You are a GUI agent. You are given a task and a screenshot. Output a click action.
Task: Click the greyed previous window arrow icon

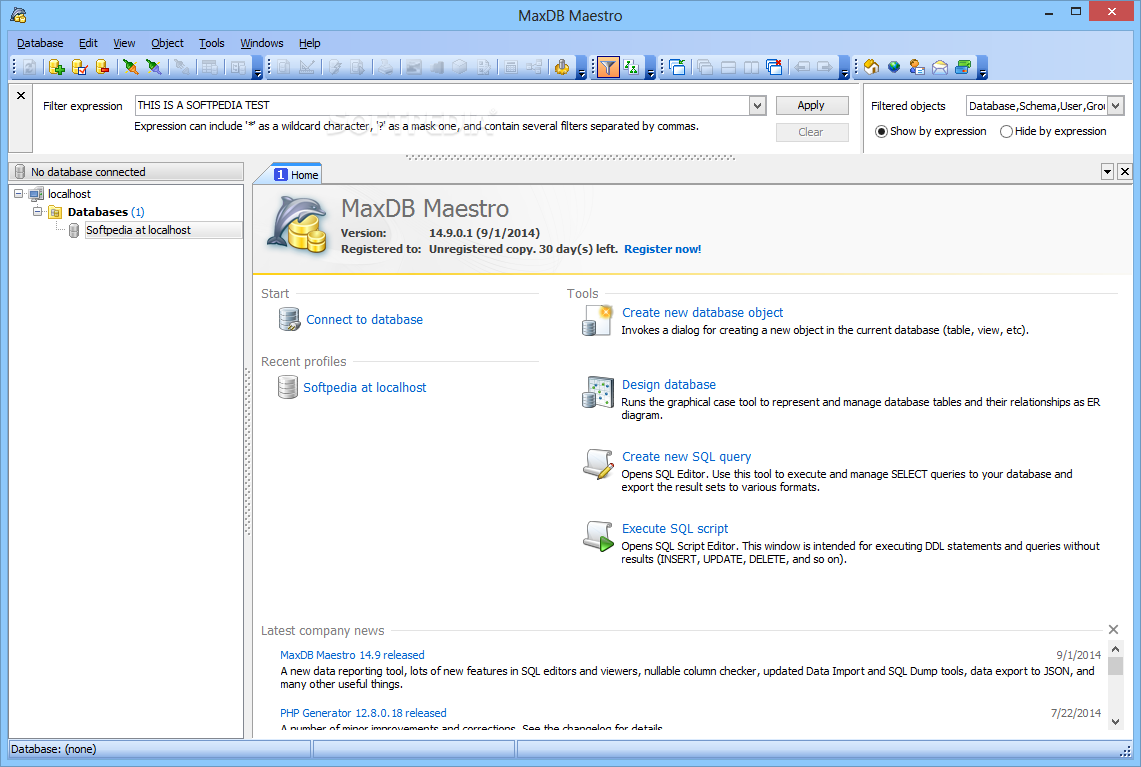point(803,68)
